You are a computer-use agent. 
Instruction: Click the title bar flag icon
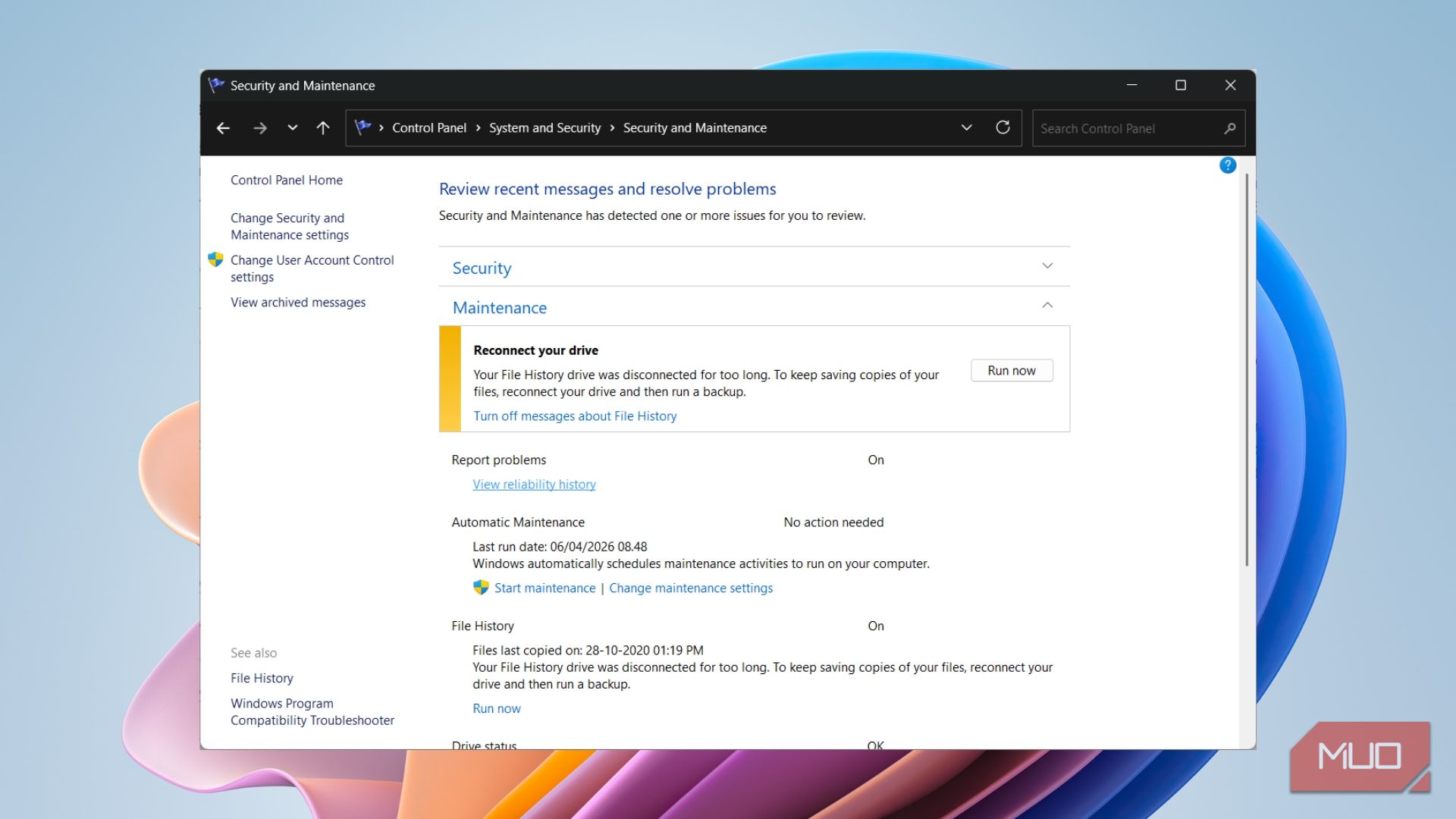click(216, 85)
